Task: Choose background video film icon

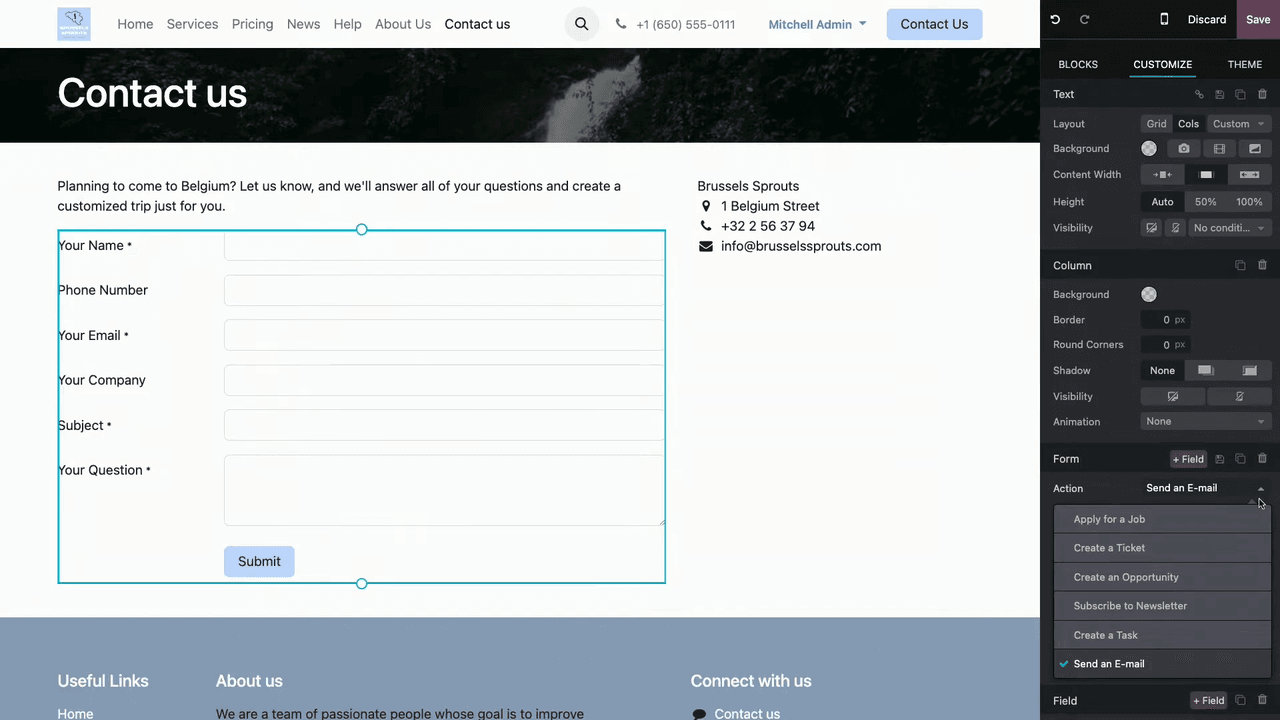Action: [x=1219, y=149]
